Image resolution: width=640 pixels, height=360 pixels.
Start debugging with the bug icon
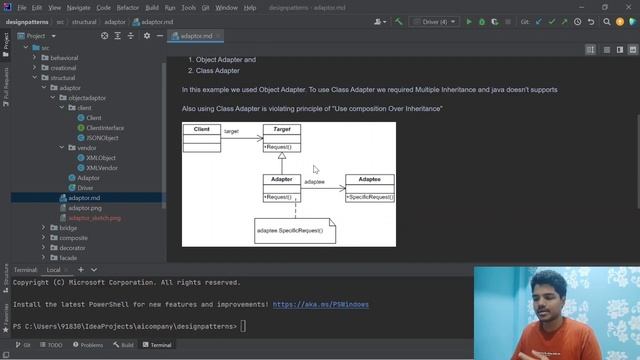point(482,22)
